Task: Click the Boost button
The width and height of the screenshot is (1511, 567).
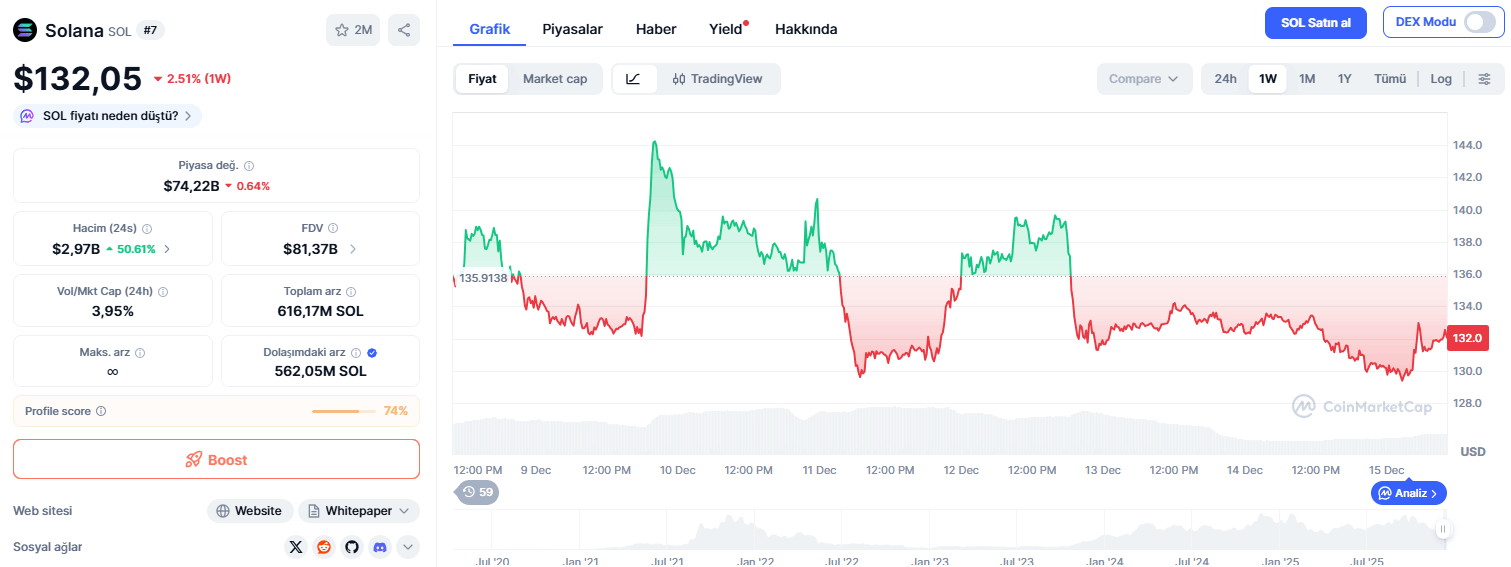Action: pos(216,460)
